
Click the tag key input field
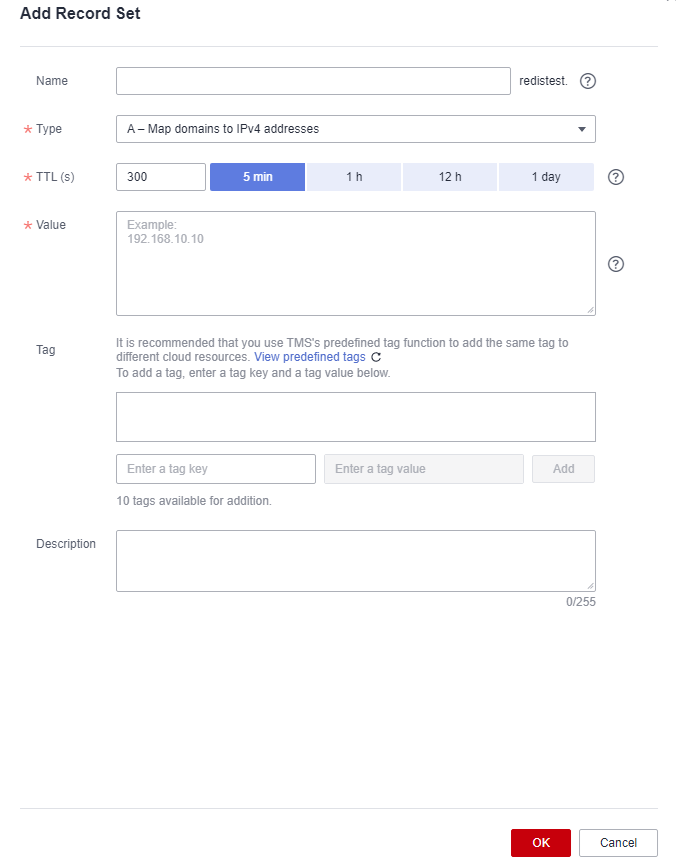216,469
